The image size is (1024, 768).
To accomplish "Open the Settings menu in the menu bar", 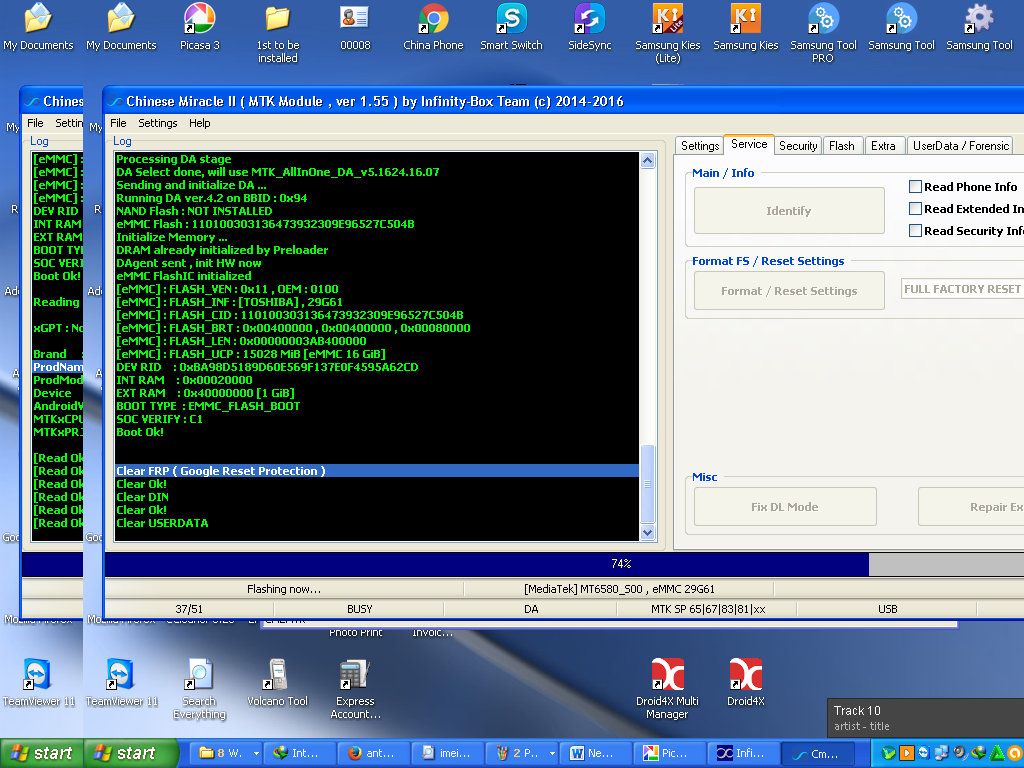I will [x=157, y=123].
